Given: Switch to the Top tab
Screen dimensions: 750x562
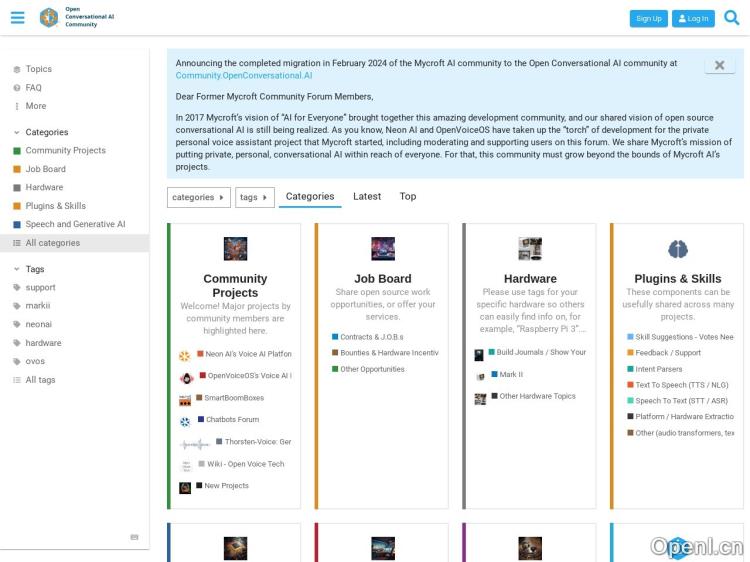Looking at the screenshot, I should point(408,196).
